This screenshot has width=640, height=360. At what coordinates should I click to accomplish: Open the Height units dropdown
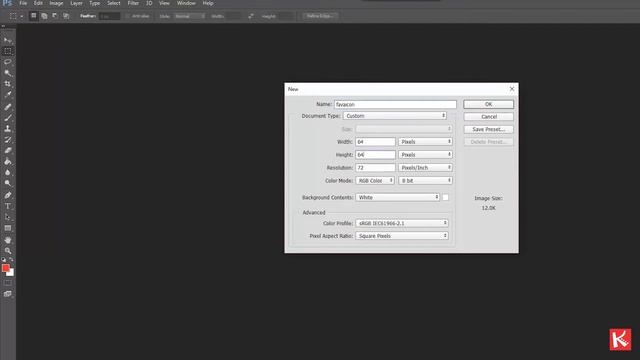[x=425, y=155]
